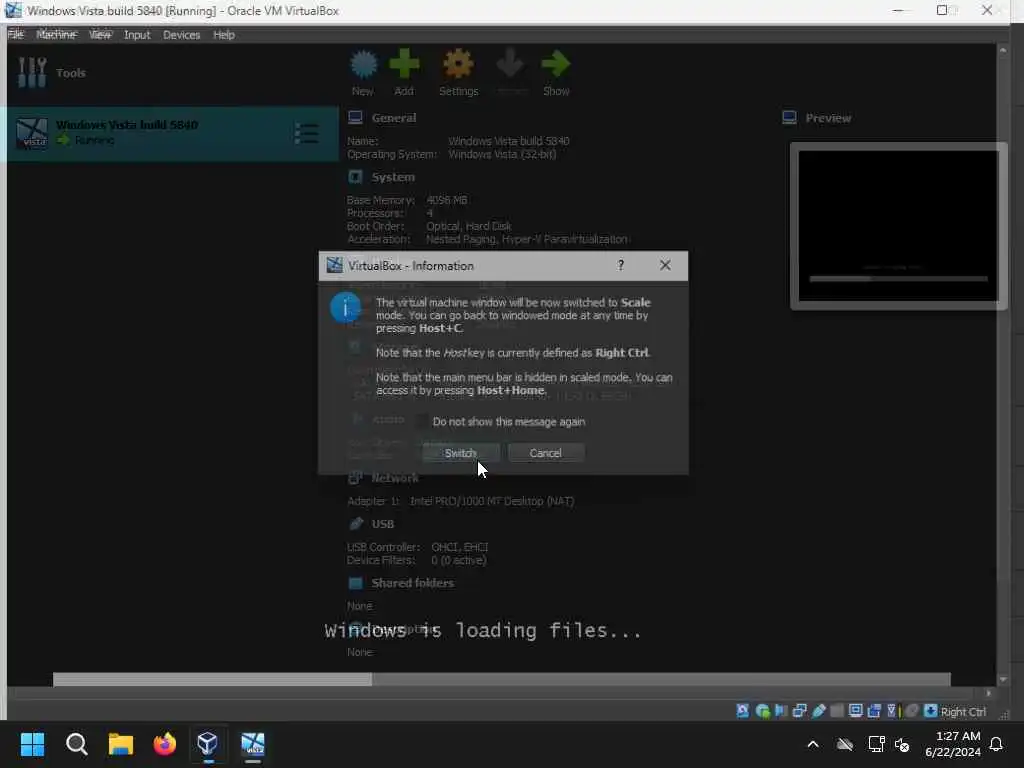Click the recording status bar indicator
The width and height of the screenshot is (1024, 768).
(x=874, y=711)
